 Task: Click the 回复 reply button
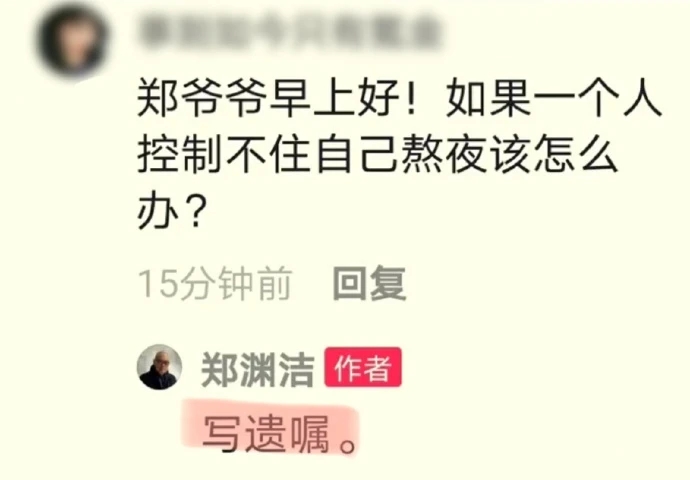pos(369,284)
